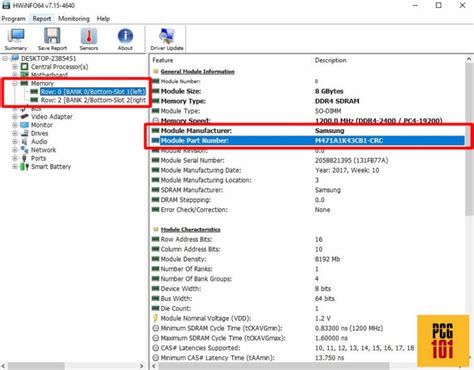474x370 pixels.
Task: Open the Monitoring menu
Action: (74, 19)
